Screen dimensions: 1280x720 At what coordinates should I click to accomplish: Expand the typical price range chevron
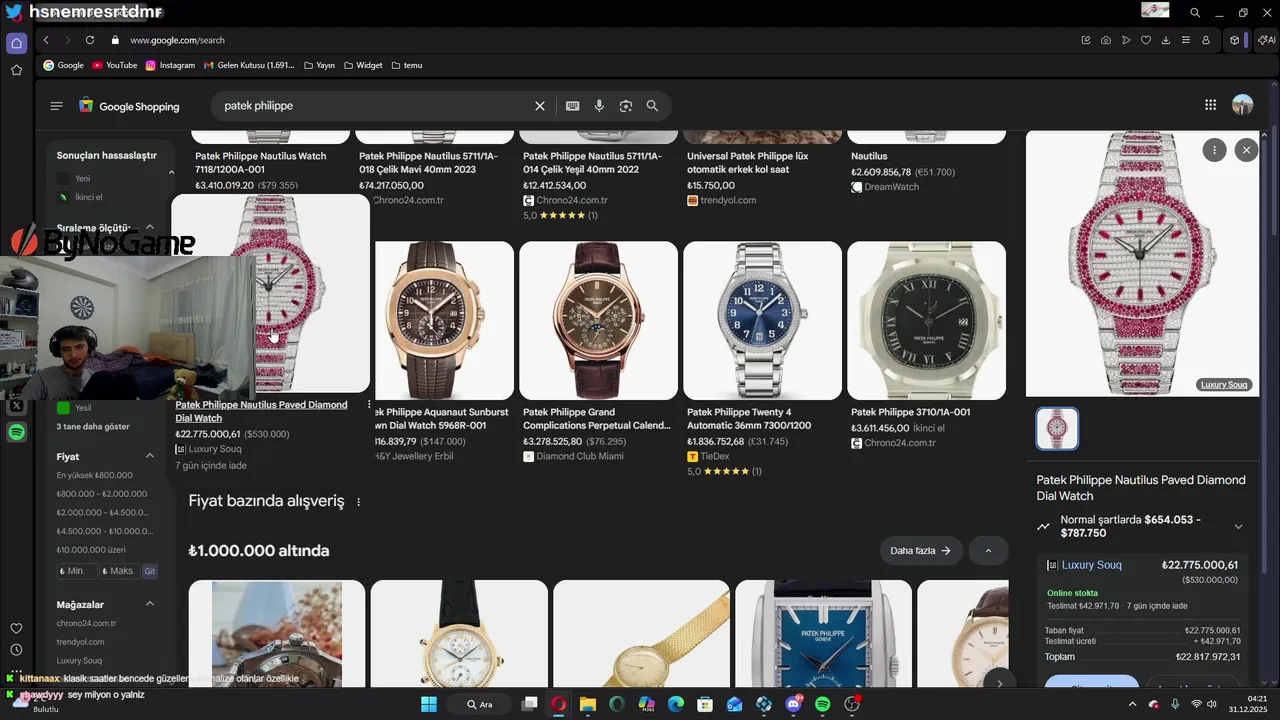(x=1238, y=527)
